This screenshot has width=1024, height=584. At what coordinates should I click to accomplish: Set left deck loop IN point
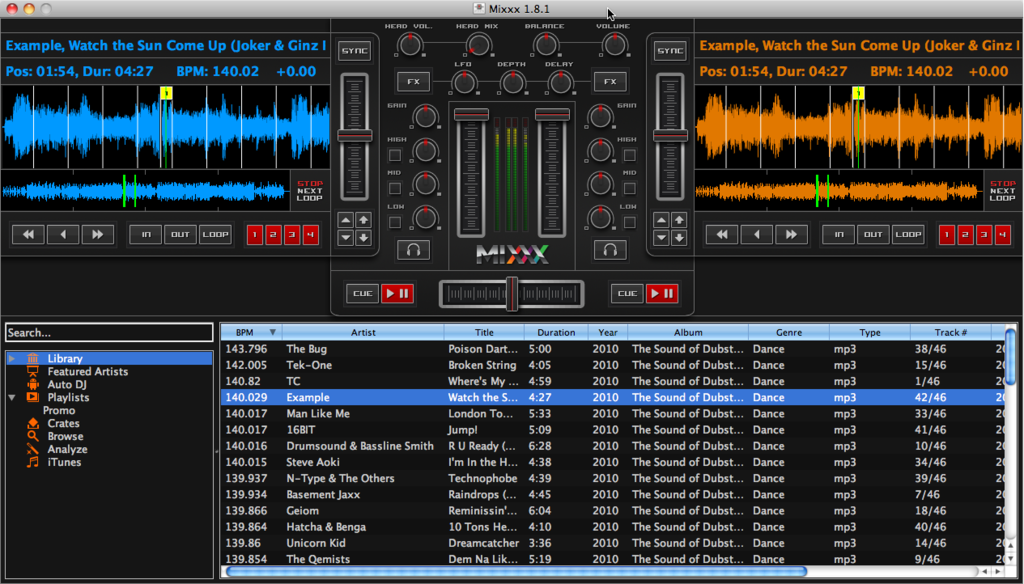(146, 235)
